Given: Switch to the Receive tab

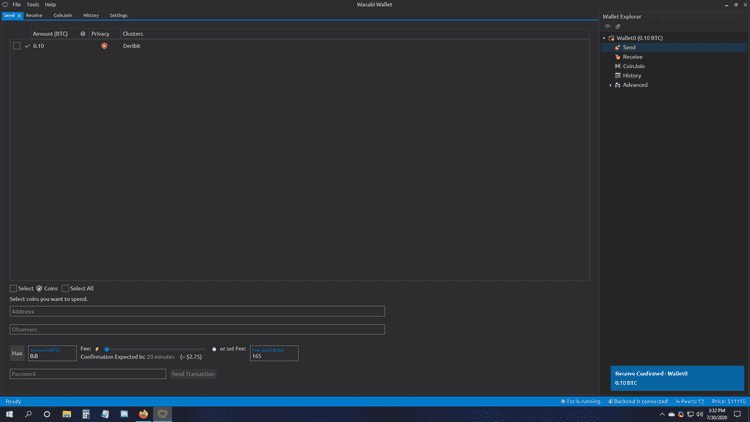Looking at the screenshot, I should pos(34,15).
